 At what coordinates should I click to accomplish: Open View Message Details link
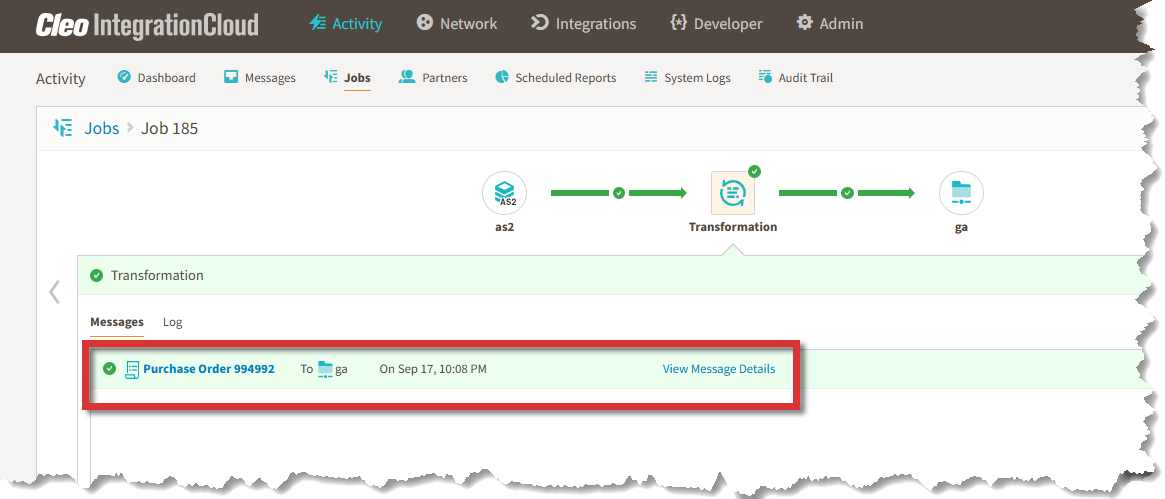coord(719,369)
